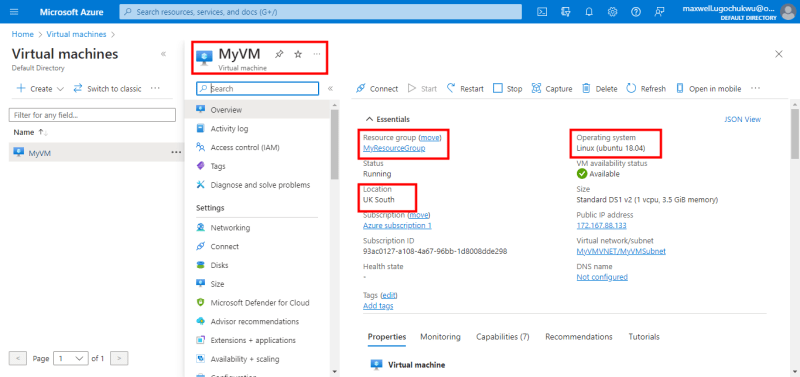This screenshot has height=377, width=800.
Task: Open the Azure portal hamburger menu
Action: [x=14, y=12]
